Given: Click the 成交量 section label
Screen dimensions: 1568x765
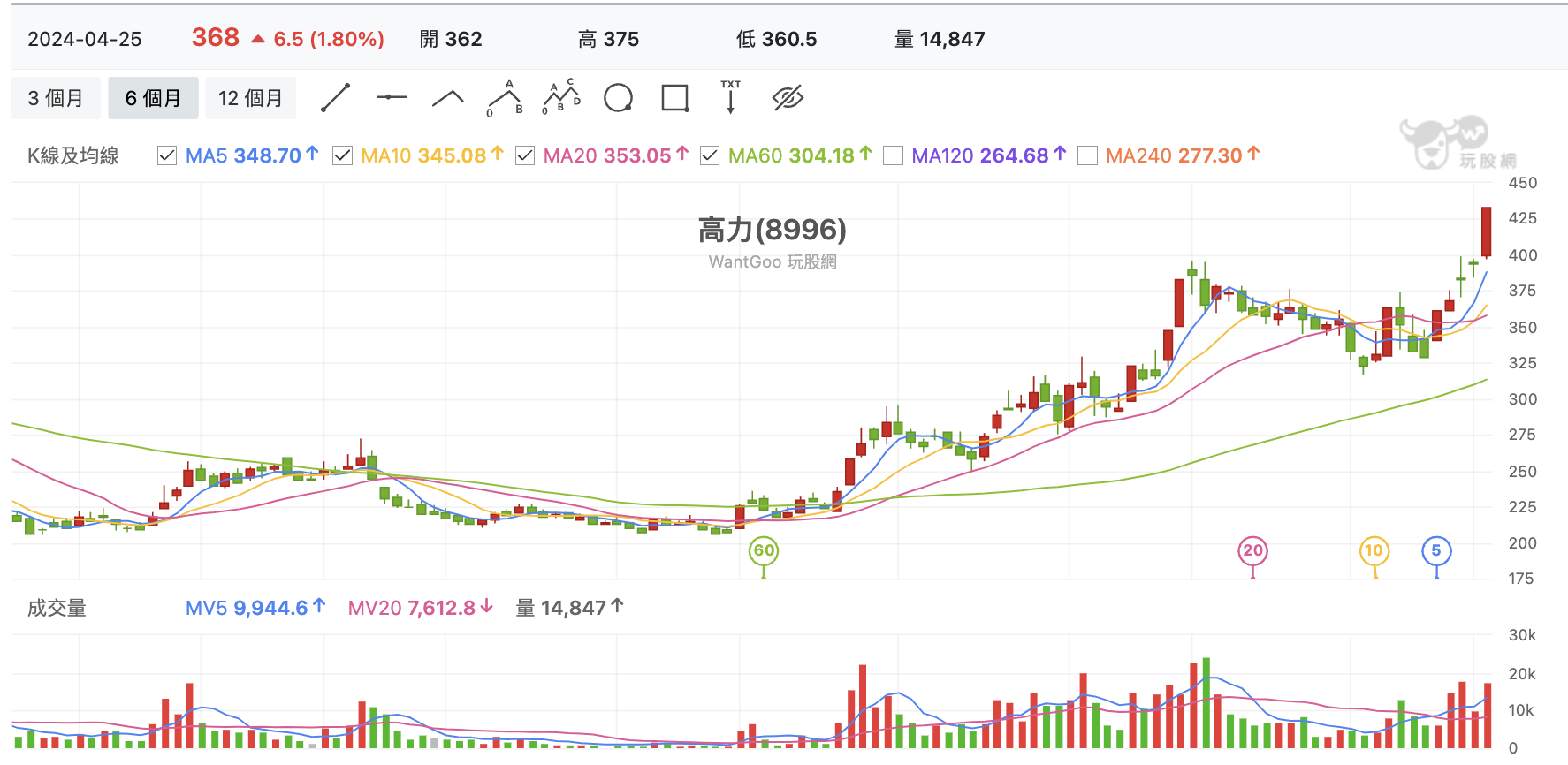Looking at the screenshot, I should (57, 608).
